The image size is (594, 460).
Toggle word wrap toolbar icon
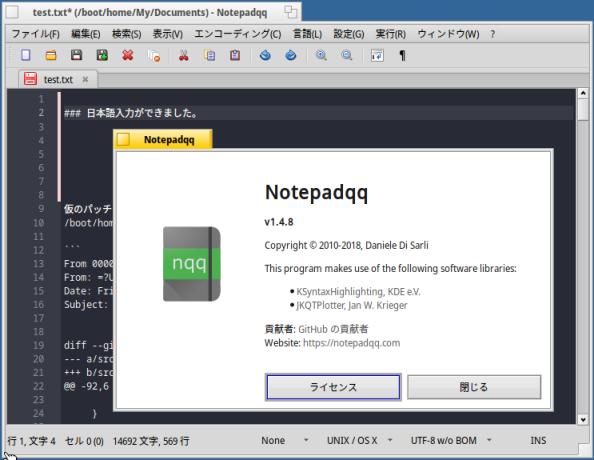[x=377, y=55]
